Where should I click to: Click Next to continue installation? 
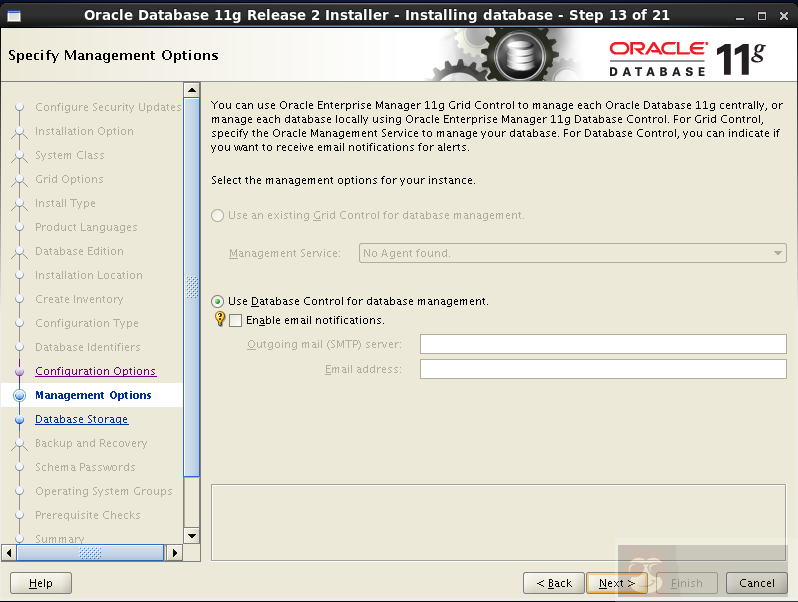(x=617, y=583)
